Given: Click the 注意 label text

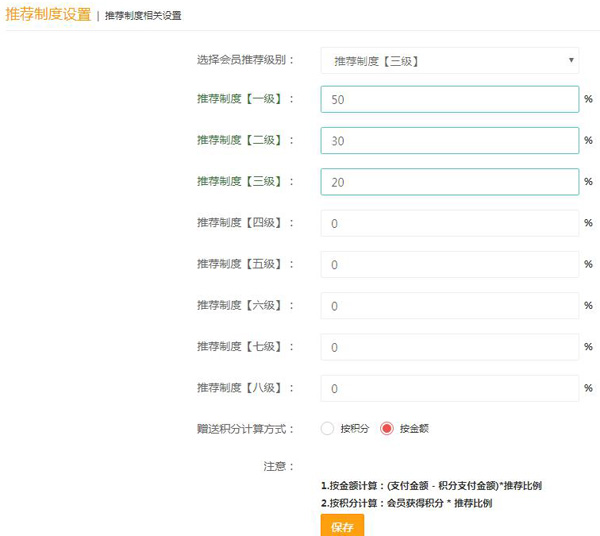Looking at the screenshot, I should 279,466.
